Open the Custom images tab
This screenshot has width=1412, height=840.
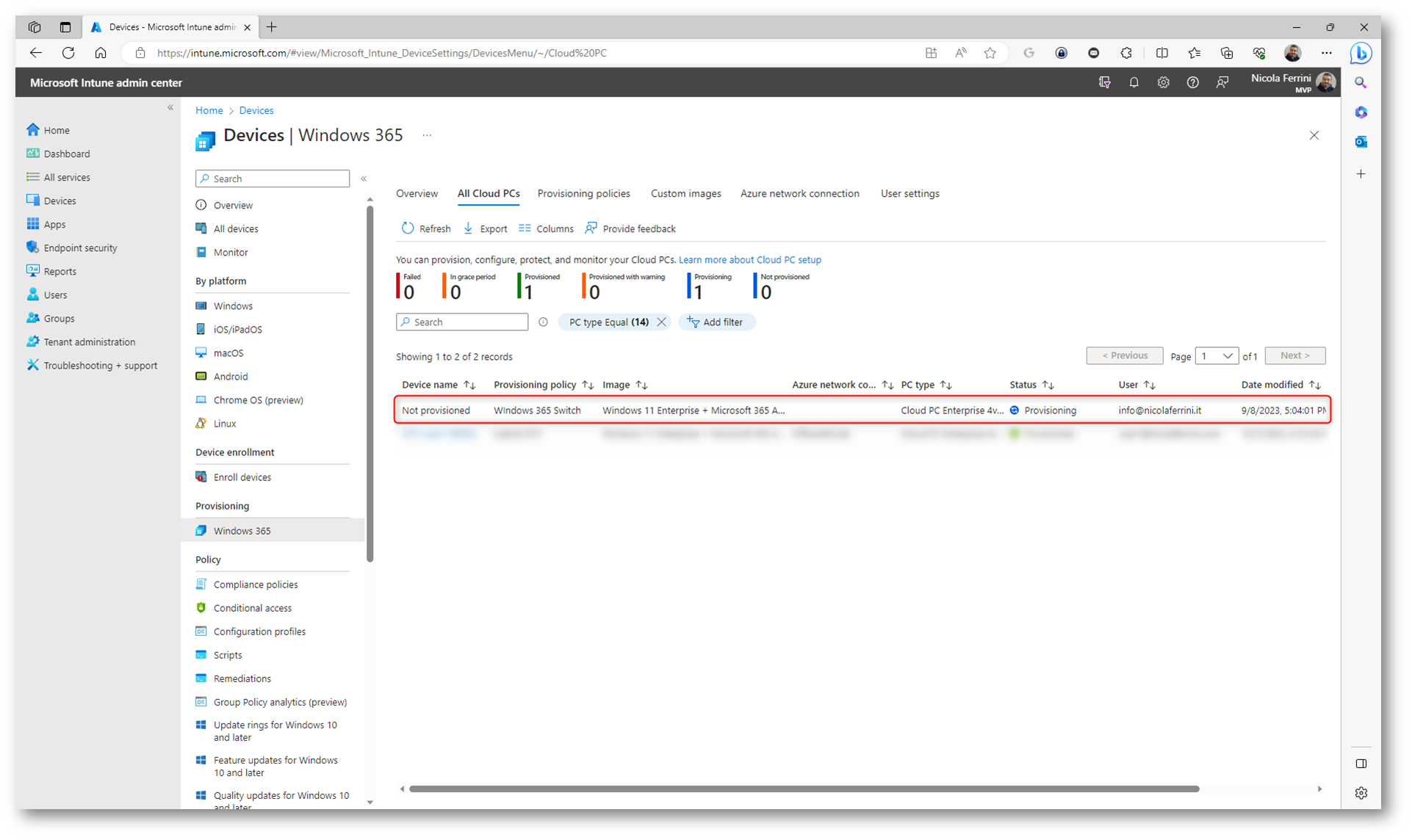point(685,193)
